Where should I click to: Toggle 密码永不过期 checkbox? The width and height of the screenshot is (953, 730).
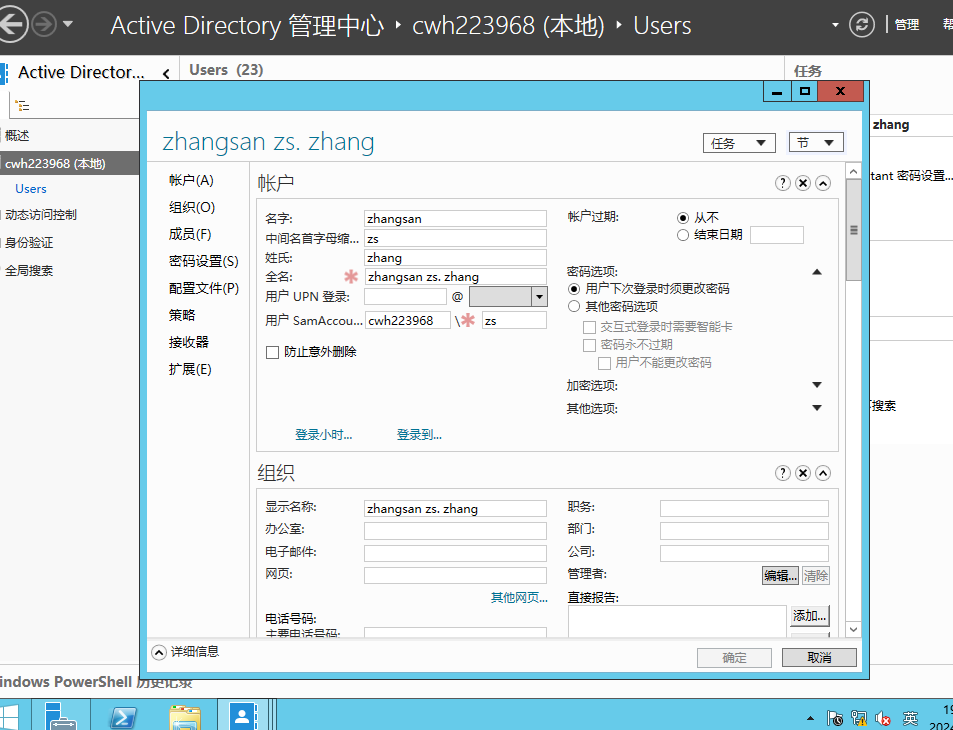click(x=589, y=345)
